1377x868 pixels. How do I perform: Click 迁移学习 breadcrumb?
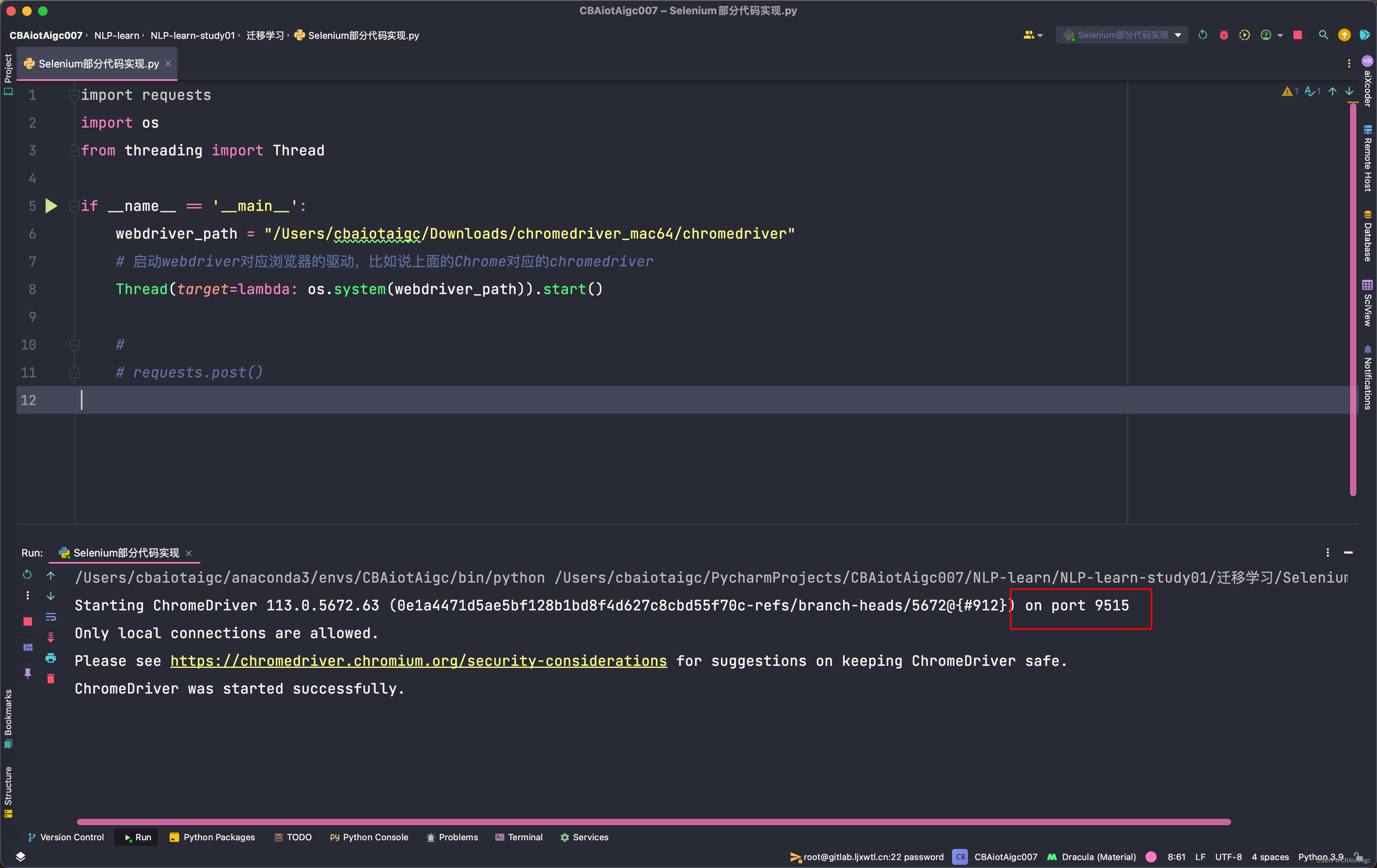265,35
